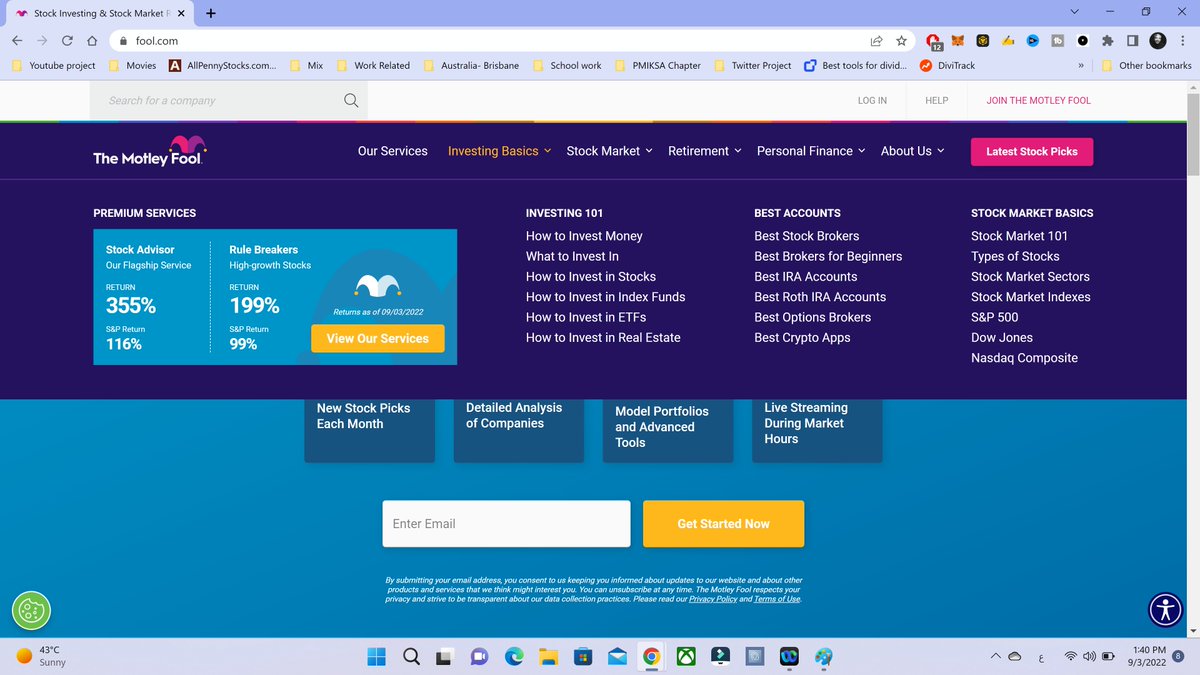1200x675 pixels.
Task: Click the Enter Email field
Action: pyautogui.click(x=506, y=524)
